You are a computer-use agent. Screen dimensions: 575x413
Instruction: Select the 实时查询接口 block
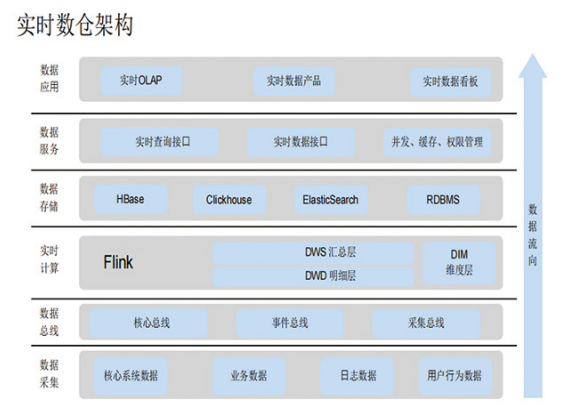[x=160, y=142]
